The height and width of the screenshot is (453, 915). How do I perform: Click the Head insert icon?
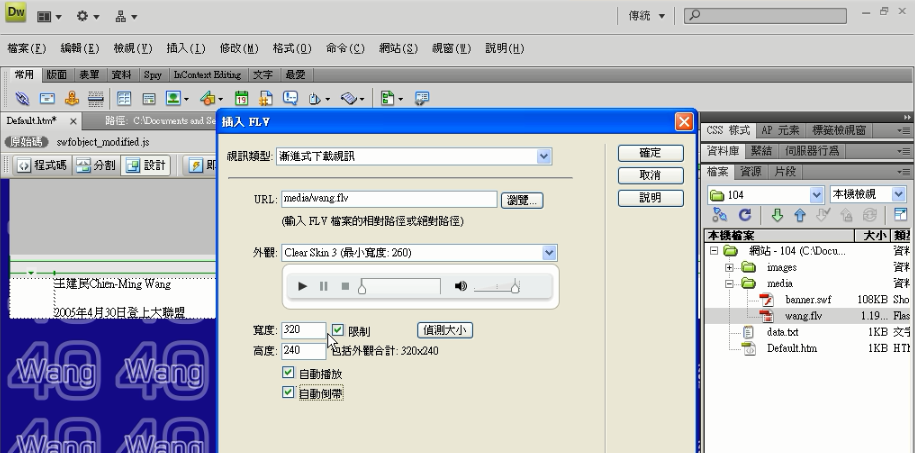[315, 98]
